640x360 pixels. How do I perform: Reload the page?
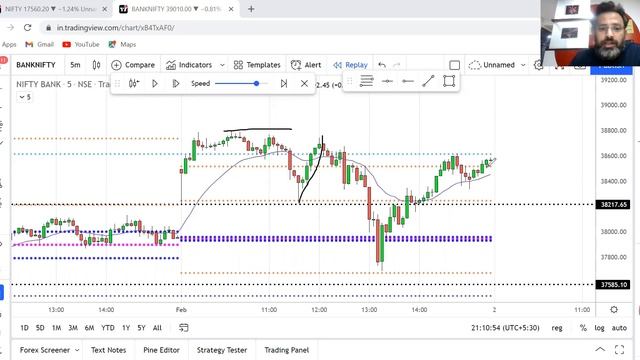pos(27,28)
